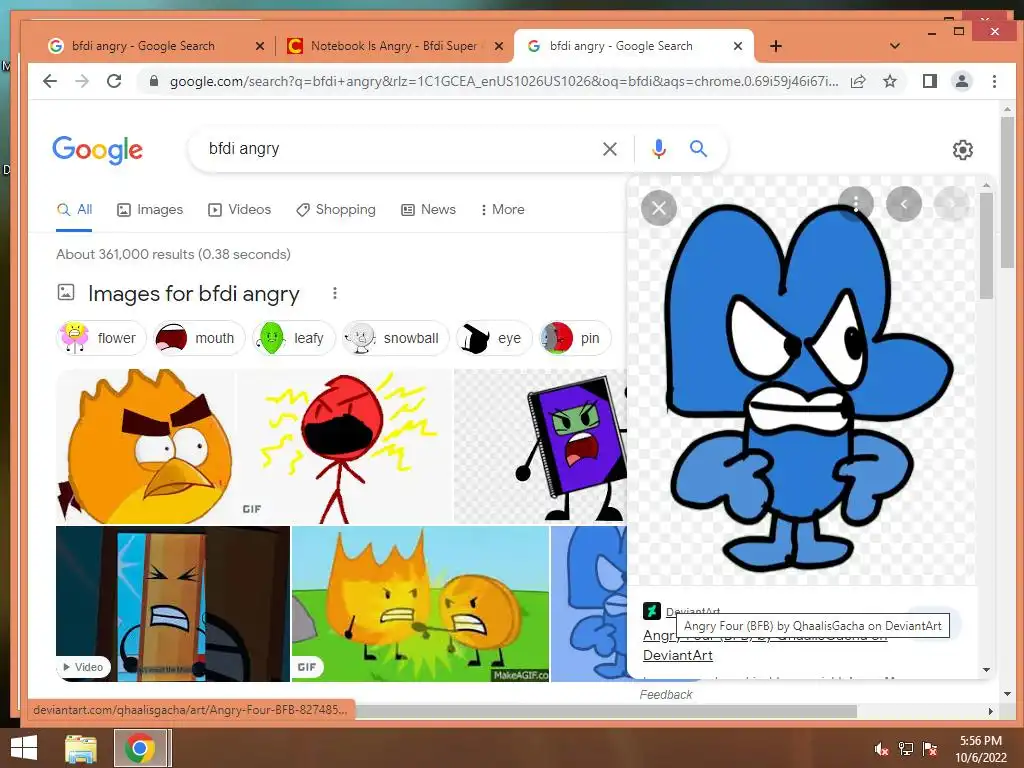Open the network tray icon
1024x768 pixels.
tap(905, 749)
